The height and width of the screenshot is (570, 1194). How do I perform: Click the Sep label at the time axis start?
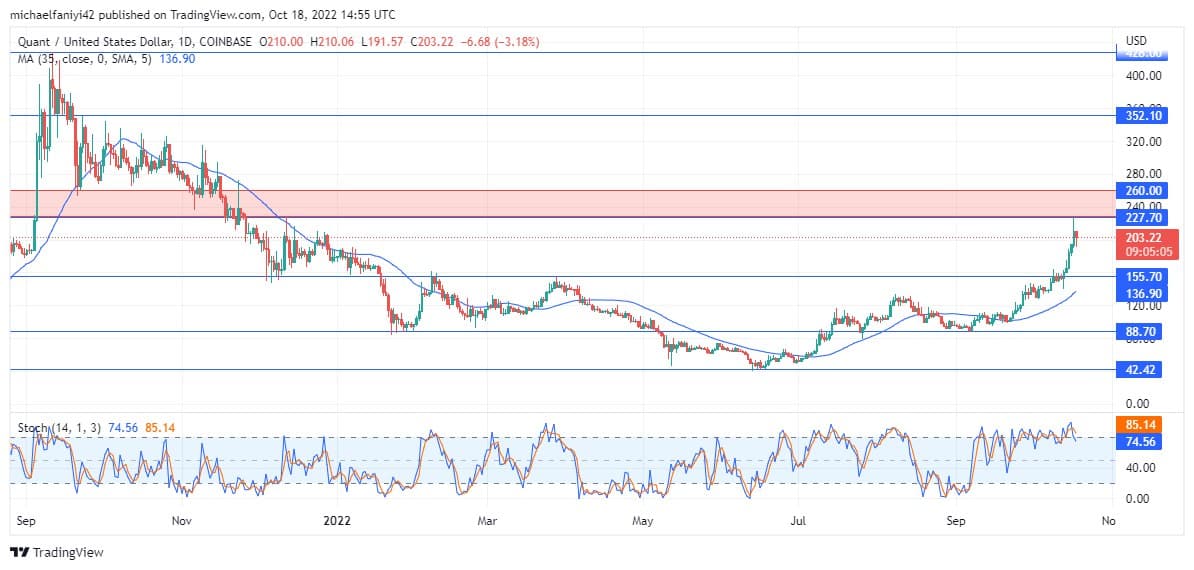(26, 521)
